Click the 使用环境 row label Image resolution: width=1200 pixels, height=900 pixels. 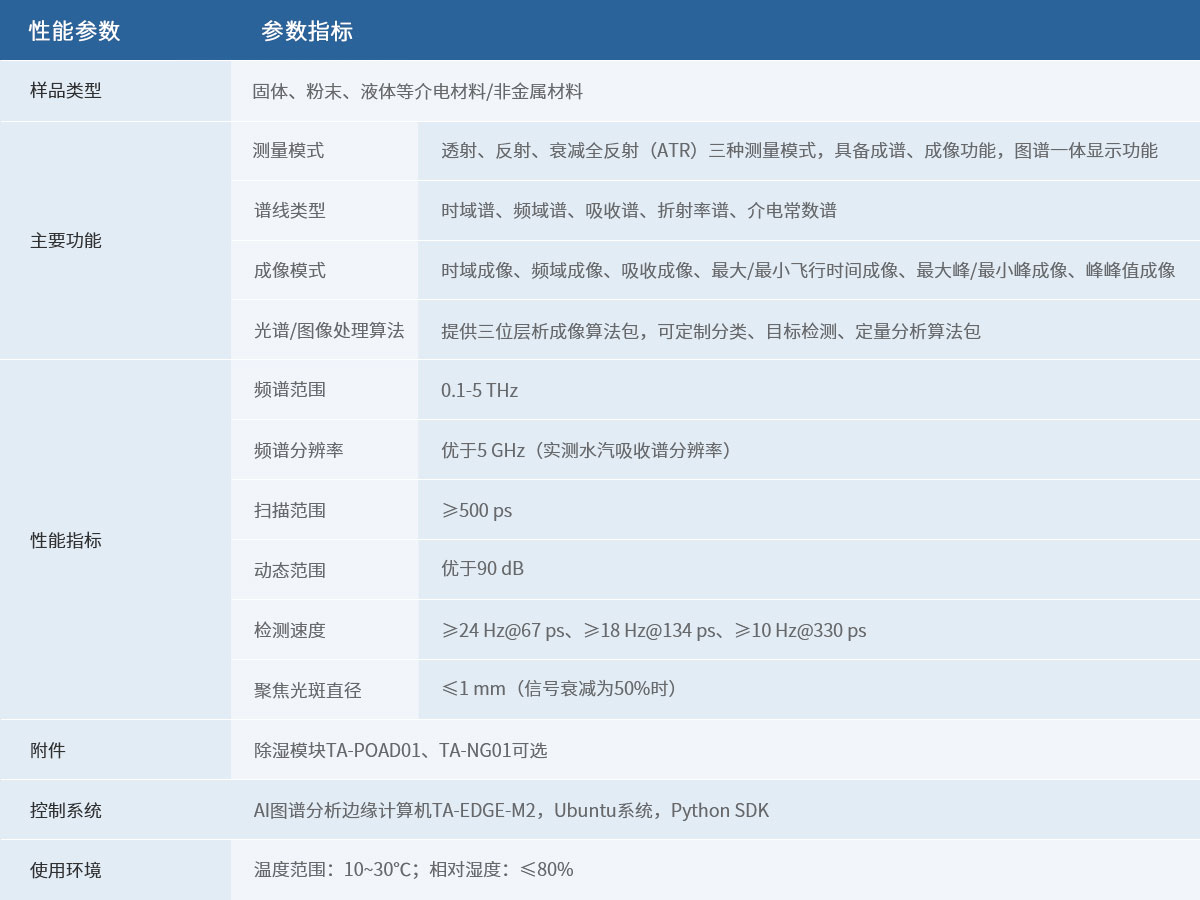pos(66,870)
